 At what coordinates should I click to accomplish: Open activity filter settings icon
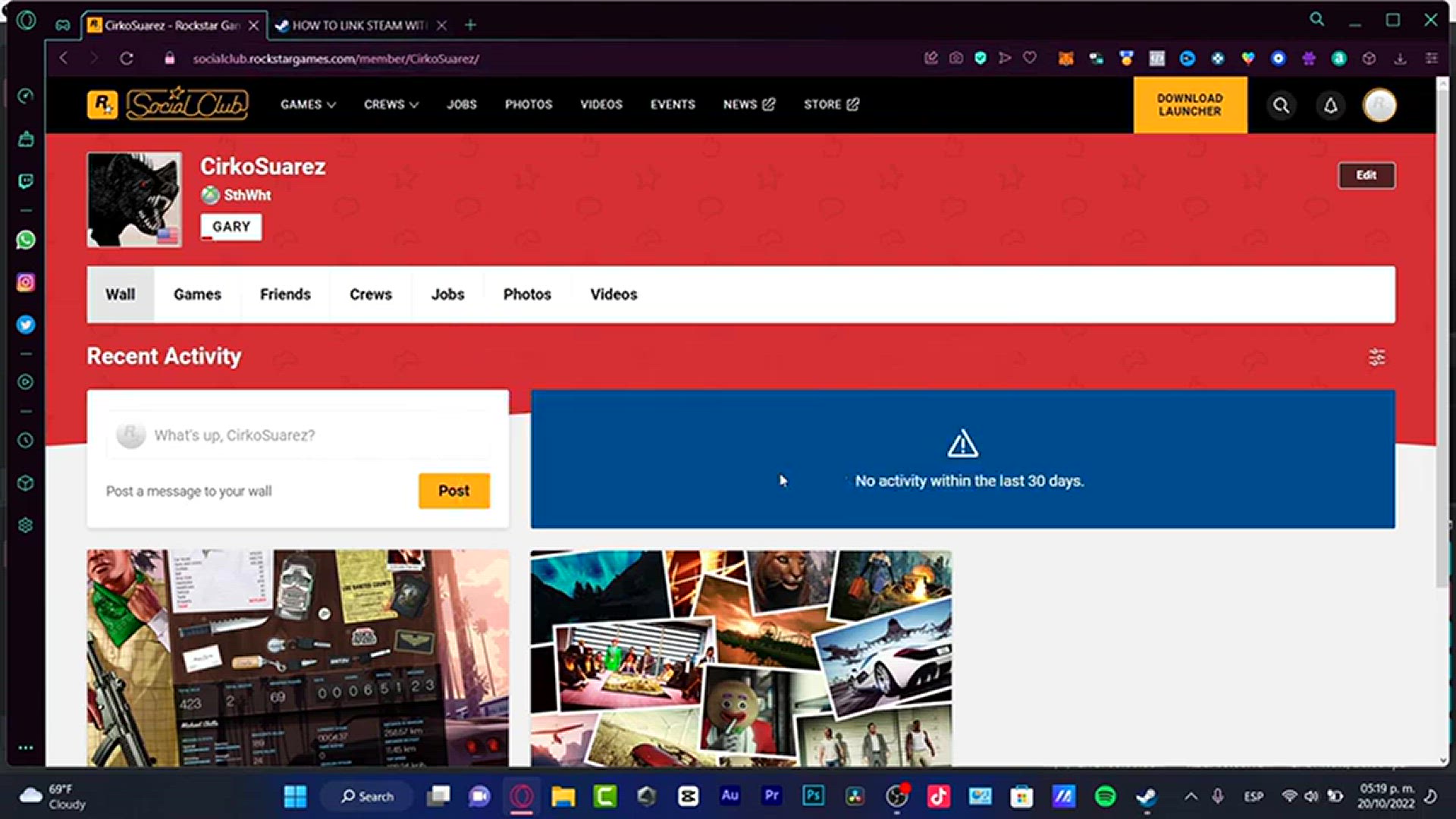click(1376, 357)
